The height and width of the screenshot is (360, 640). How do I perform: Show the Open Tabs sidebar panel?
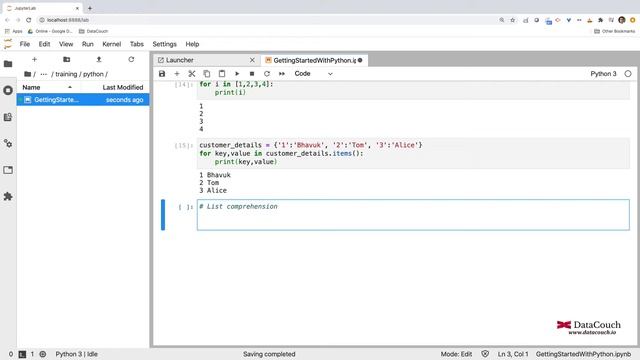click(8, 170)
